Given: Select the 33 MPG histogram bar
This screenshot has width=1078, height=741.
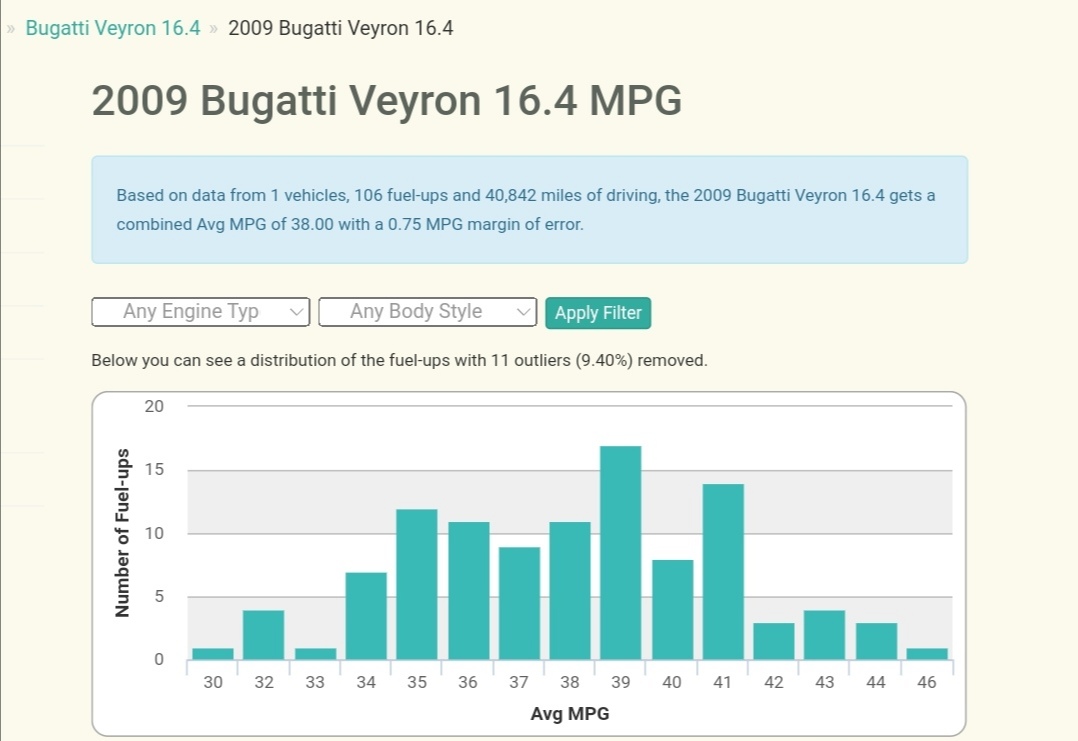Looking at the screenshot, I should click(x=316, y=654).
